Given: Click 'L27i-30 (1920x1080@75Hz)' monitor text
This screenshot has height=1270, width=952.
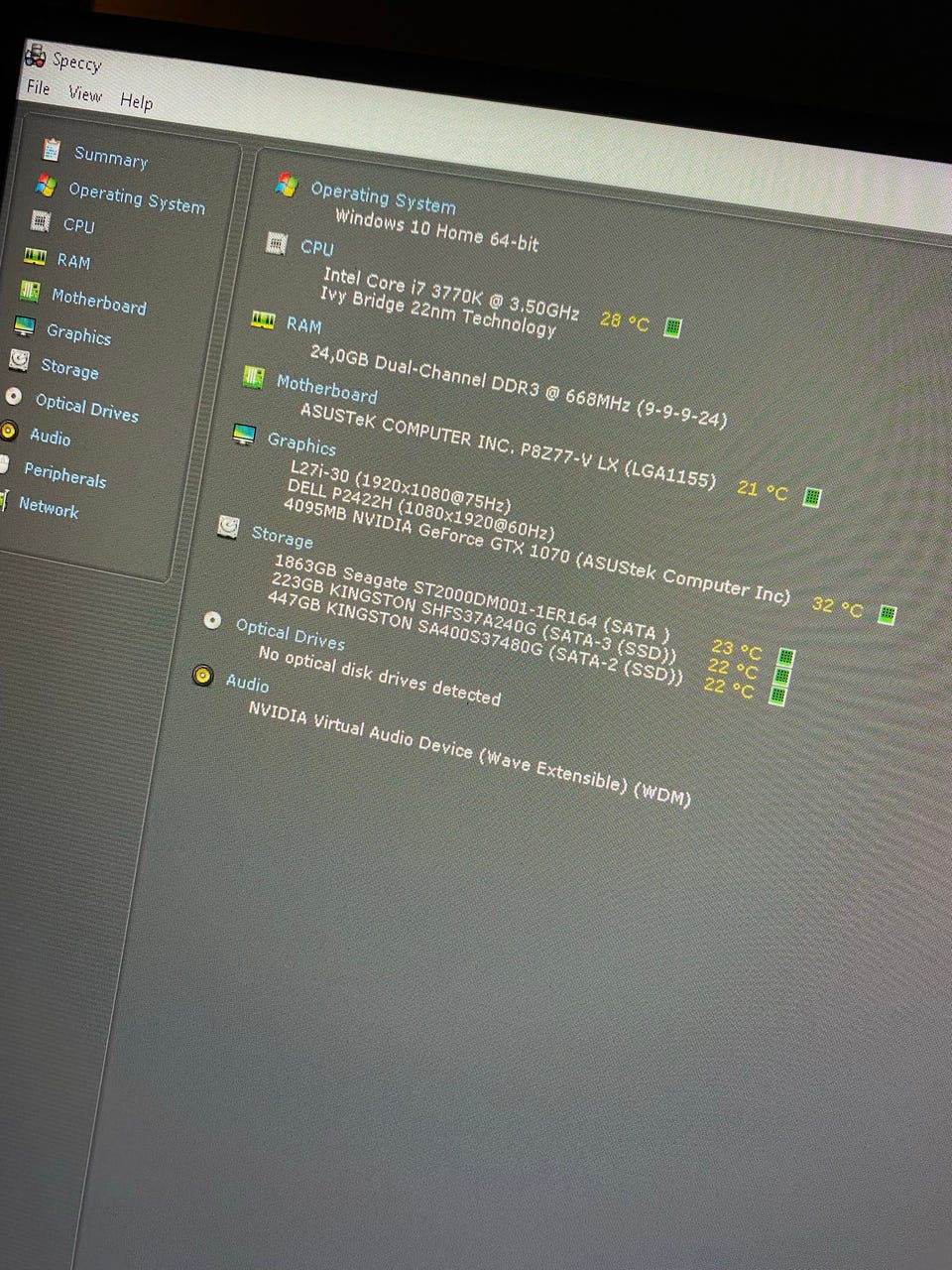Looking at the screenshot, I should (401, 485).
